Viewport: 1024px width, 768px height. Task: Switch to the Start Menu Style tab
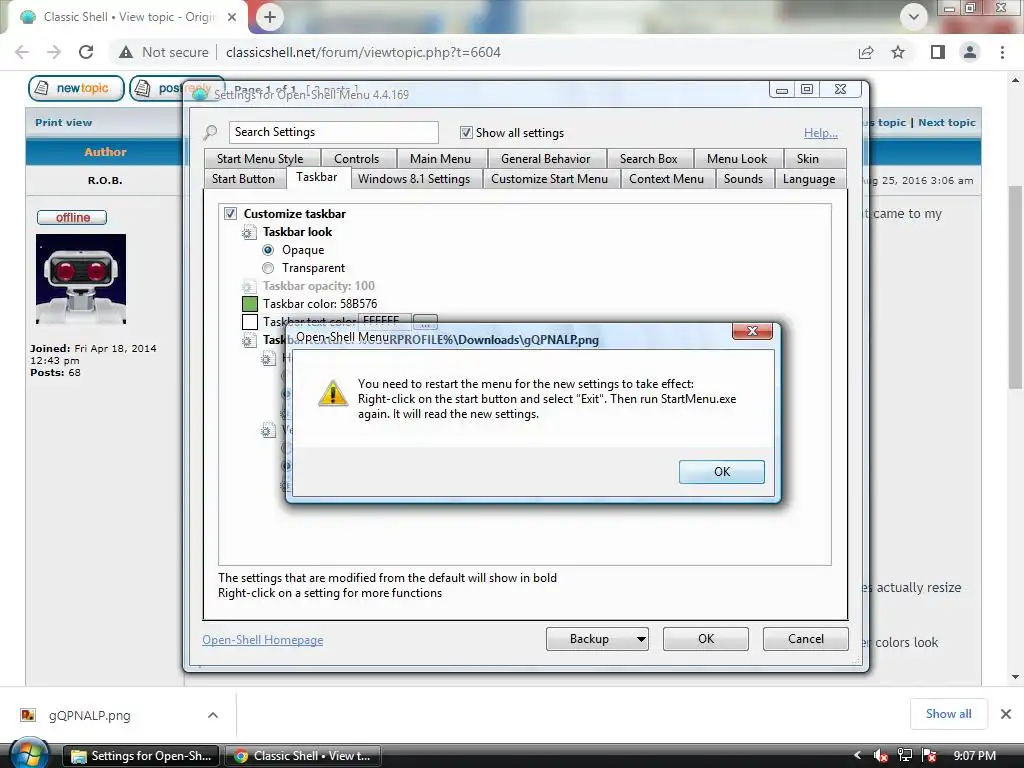click(x=260, y=159)
